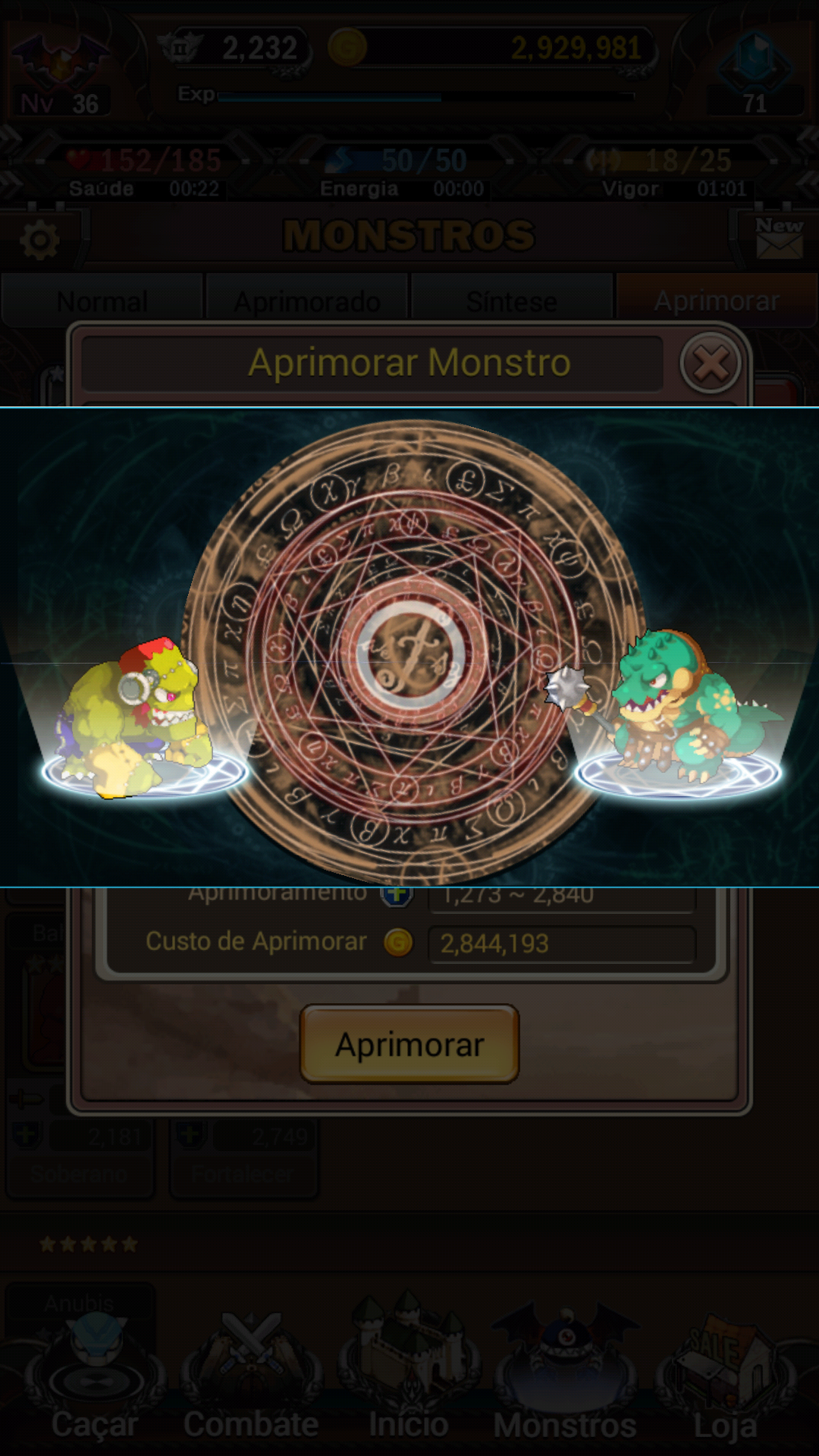Tap the player avatar bat icon
Image resolution: width=819 pixels, height=1456 pixels.
click(x=59, y=61)
